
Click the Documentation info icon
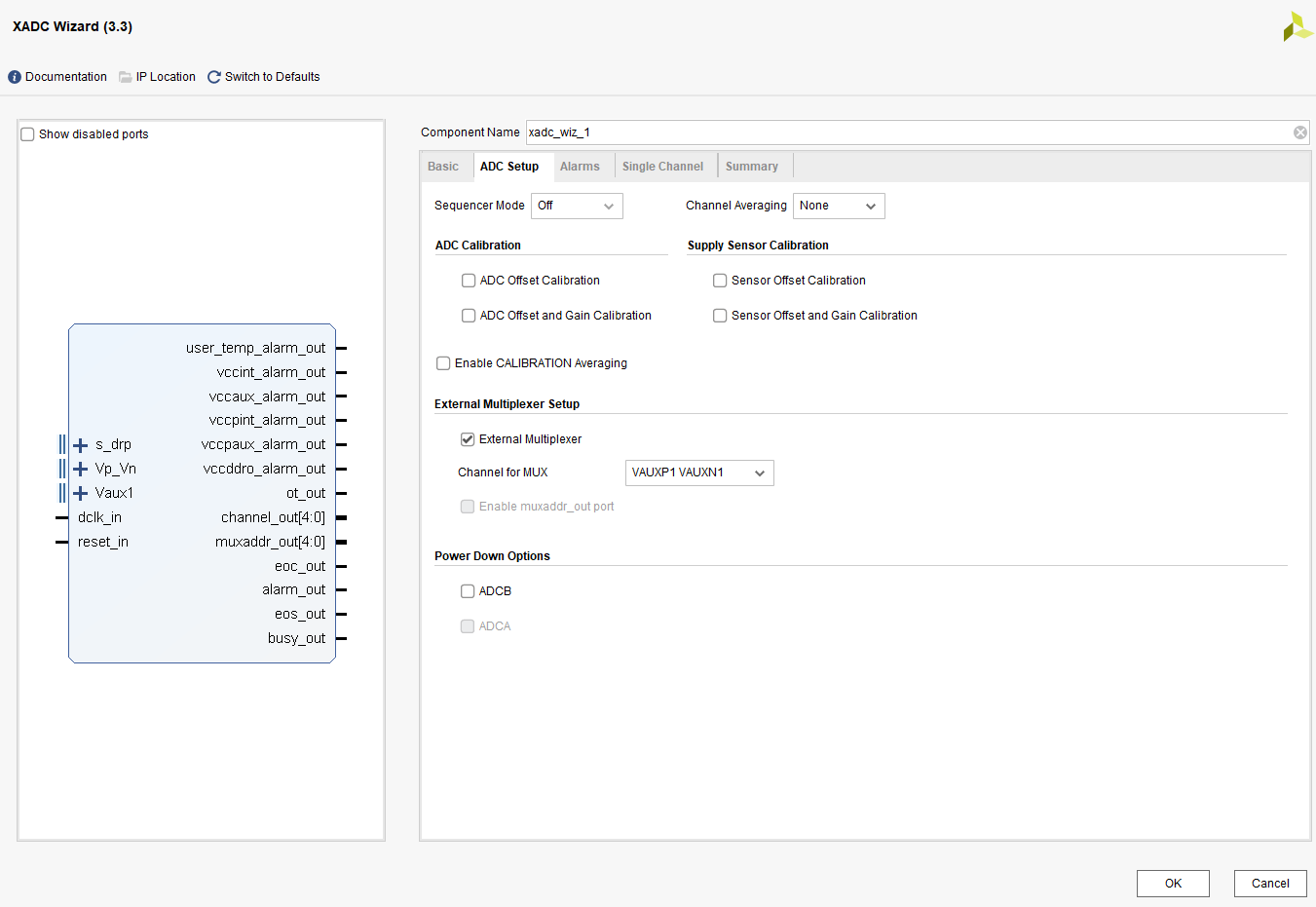coord(15,77)
